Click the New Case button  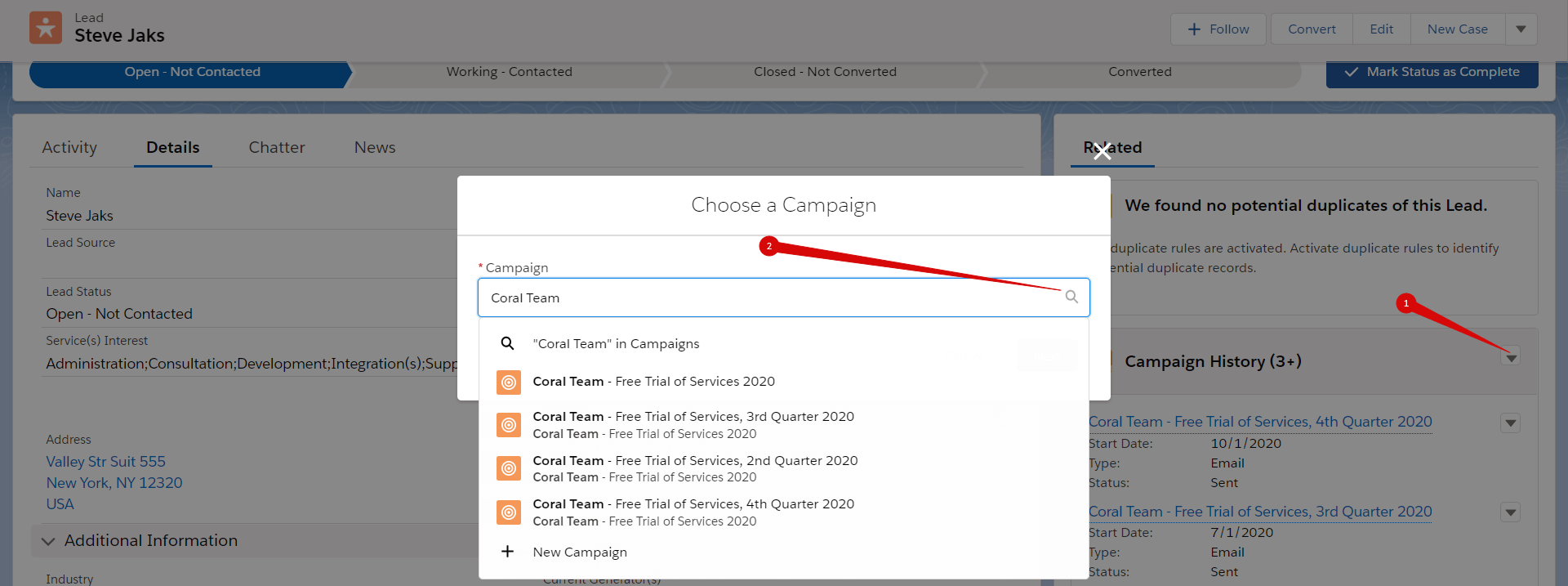click(x=1457, y=29)
